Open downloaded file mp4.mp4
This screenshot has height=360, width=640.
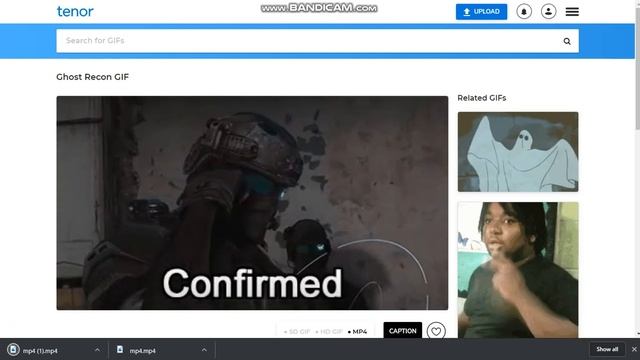[x=142, y=351]
